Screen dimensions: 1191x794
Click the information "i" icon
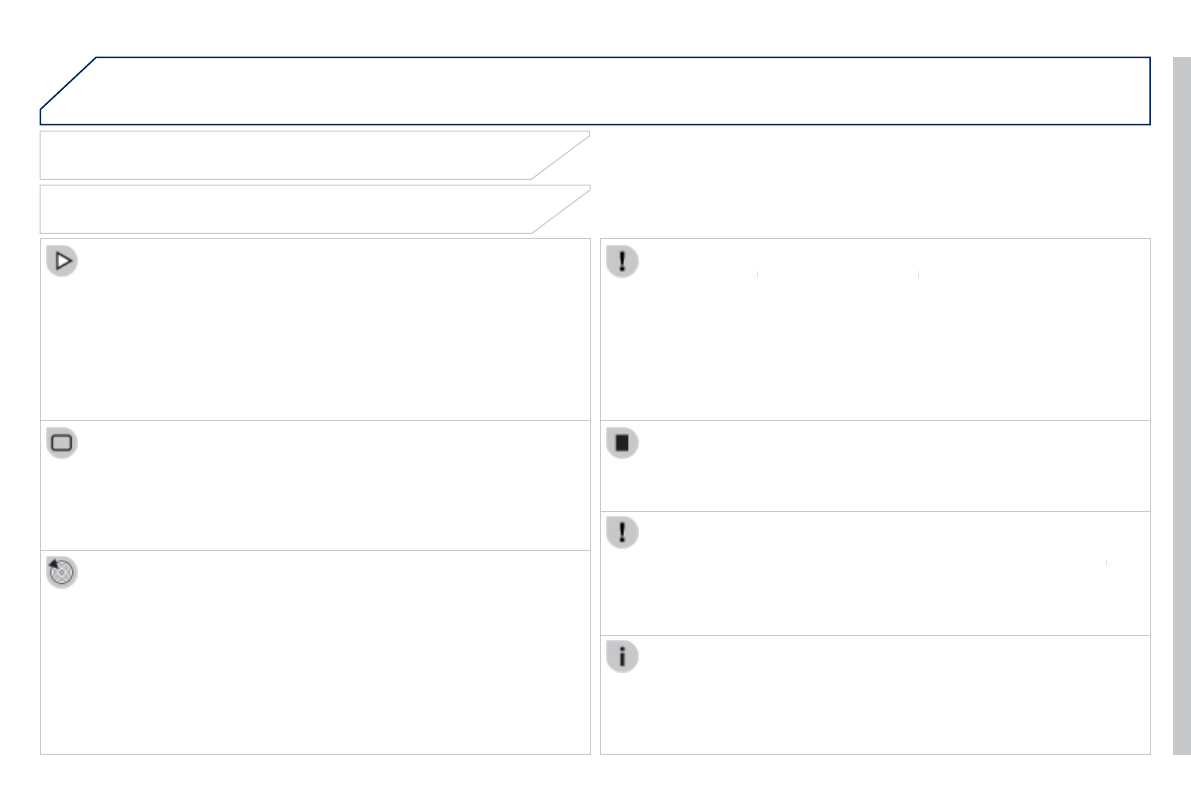(x=622, y=657)
